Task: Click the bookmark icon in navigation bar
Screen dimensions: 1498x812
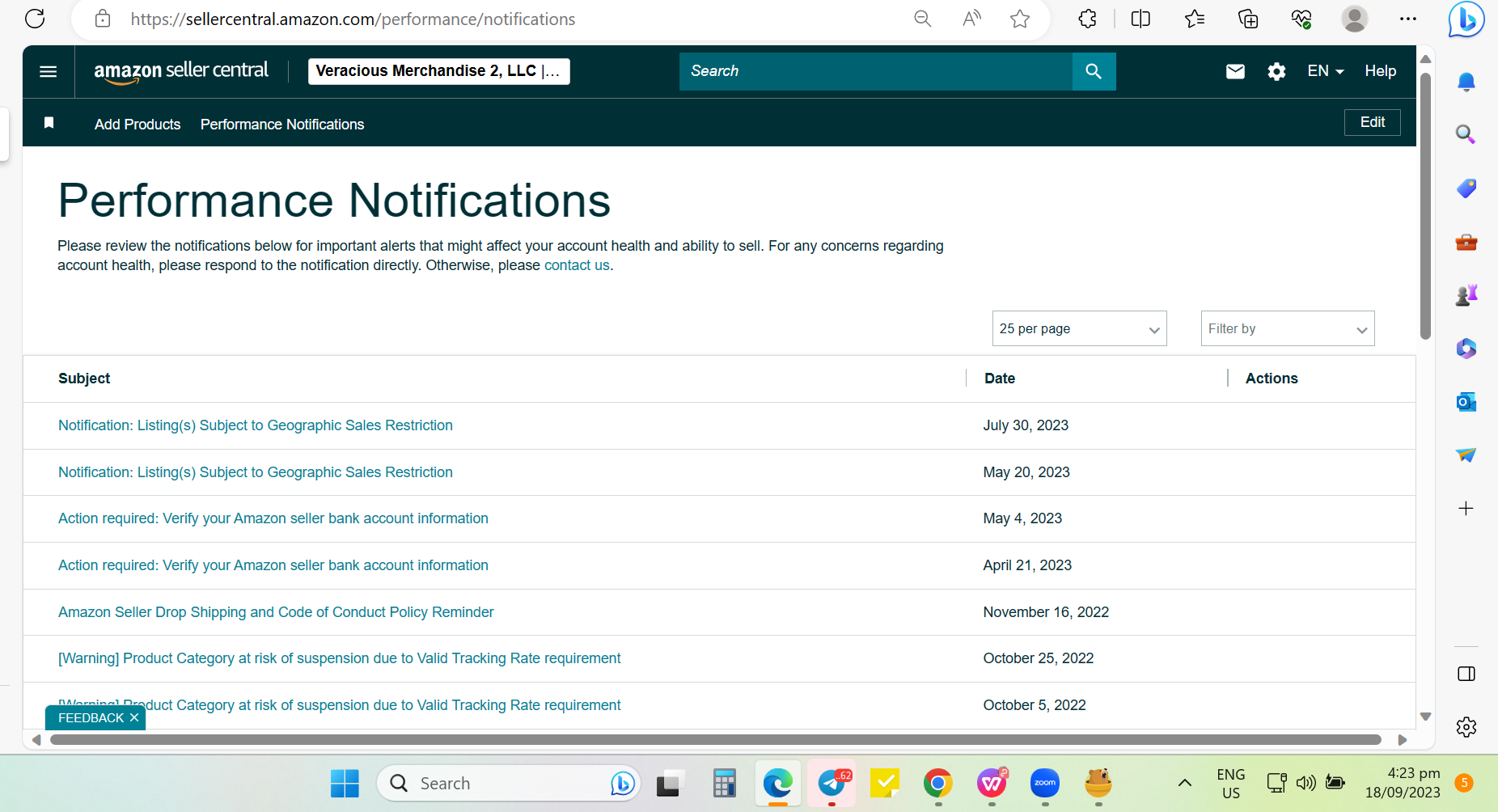Action: [49, 123]
